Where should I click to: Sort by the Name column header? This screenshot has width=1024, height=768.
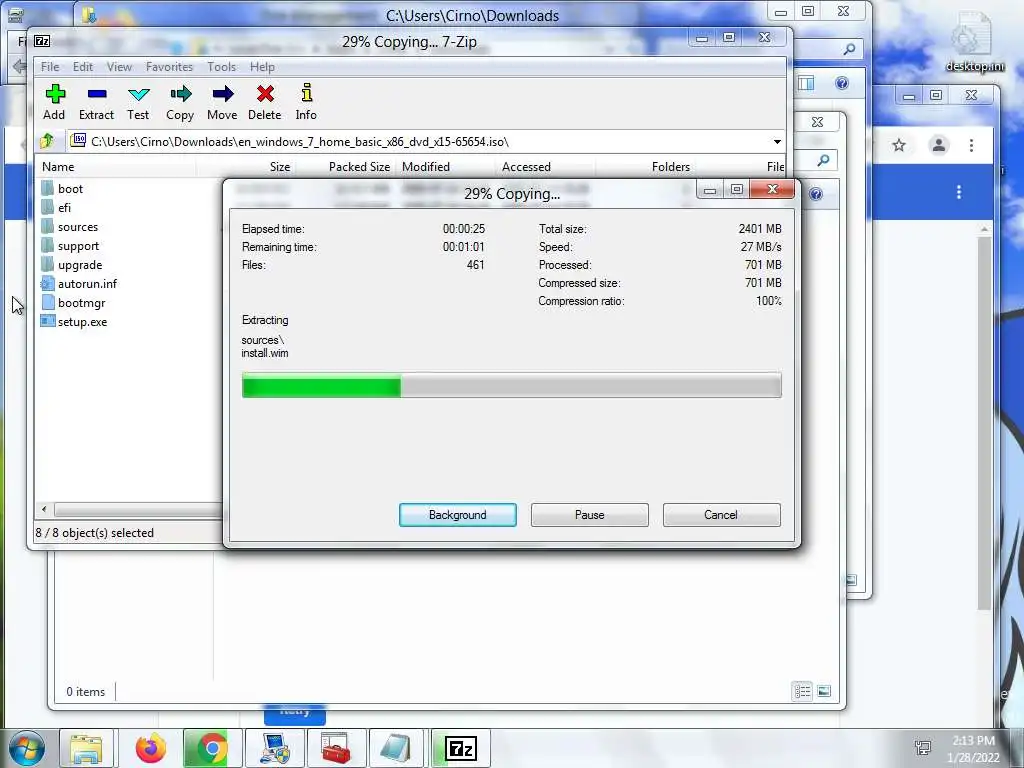point(115,167)
